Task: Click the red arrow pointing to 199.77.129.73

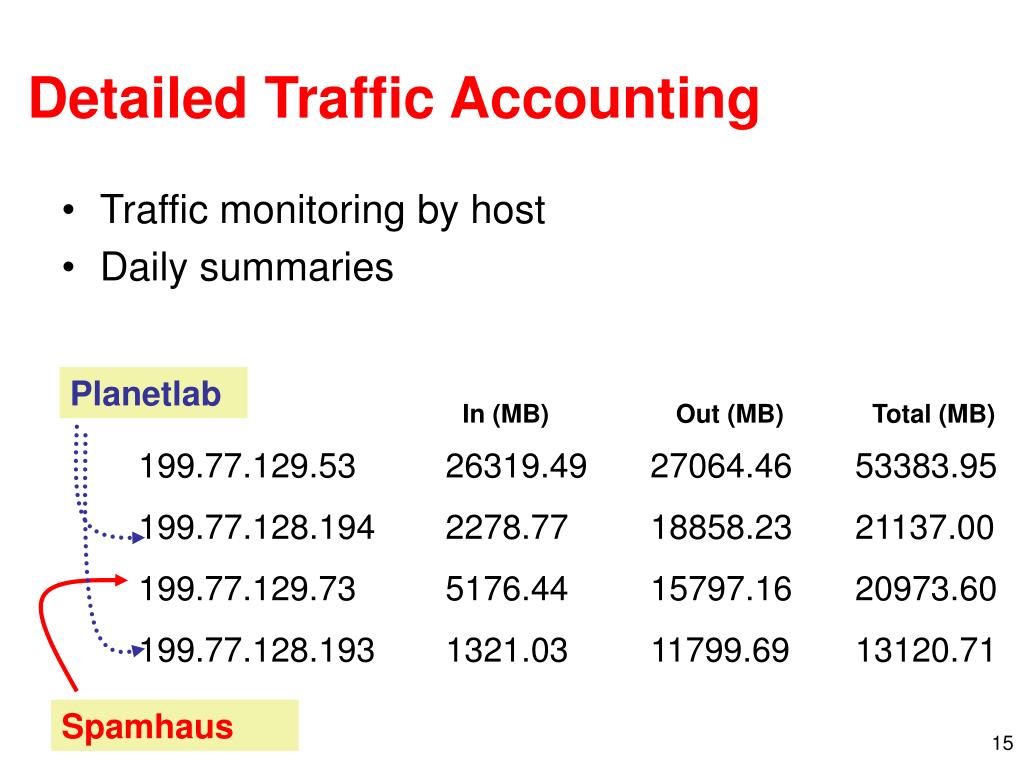Action: click(120, 579)
